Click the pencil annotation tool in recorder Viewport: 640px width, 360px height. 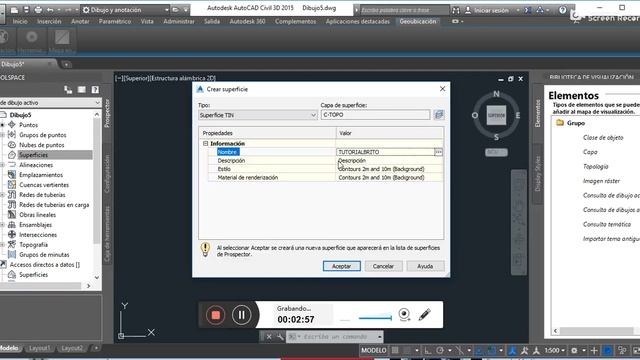coord(424,314)
